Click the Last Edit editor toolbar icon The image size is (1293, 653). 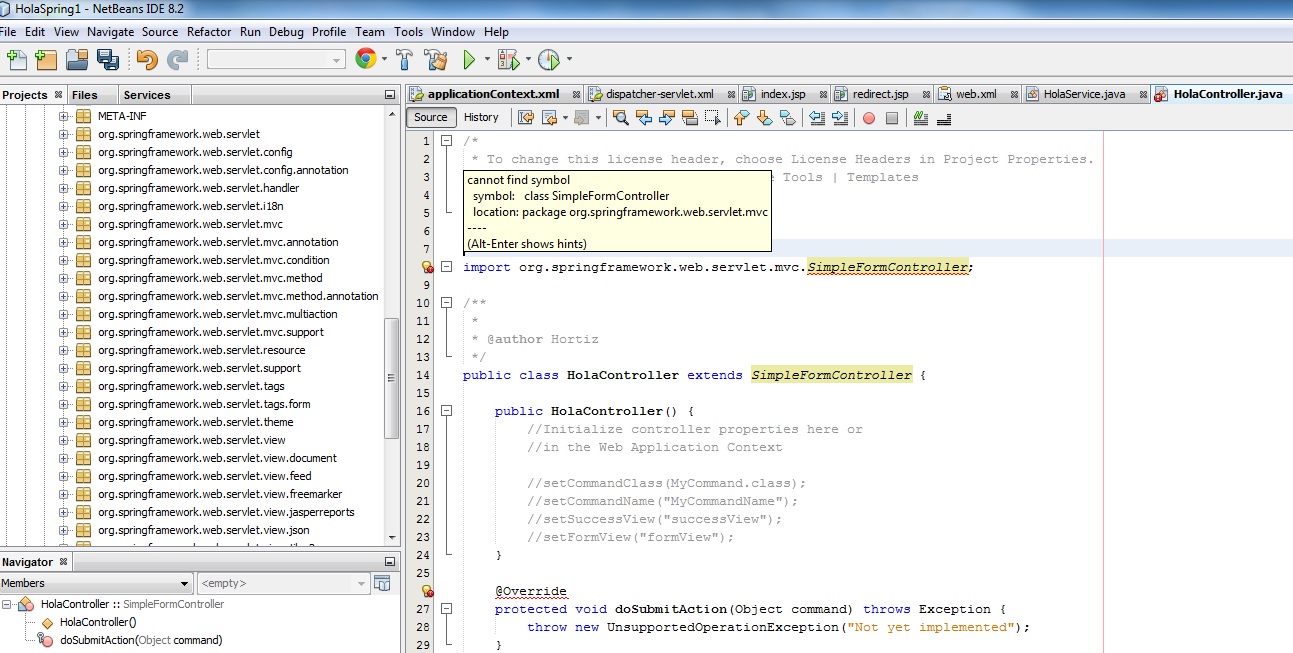[526, 118]
